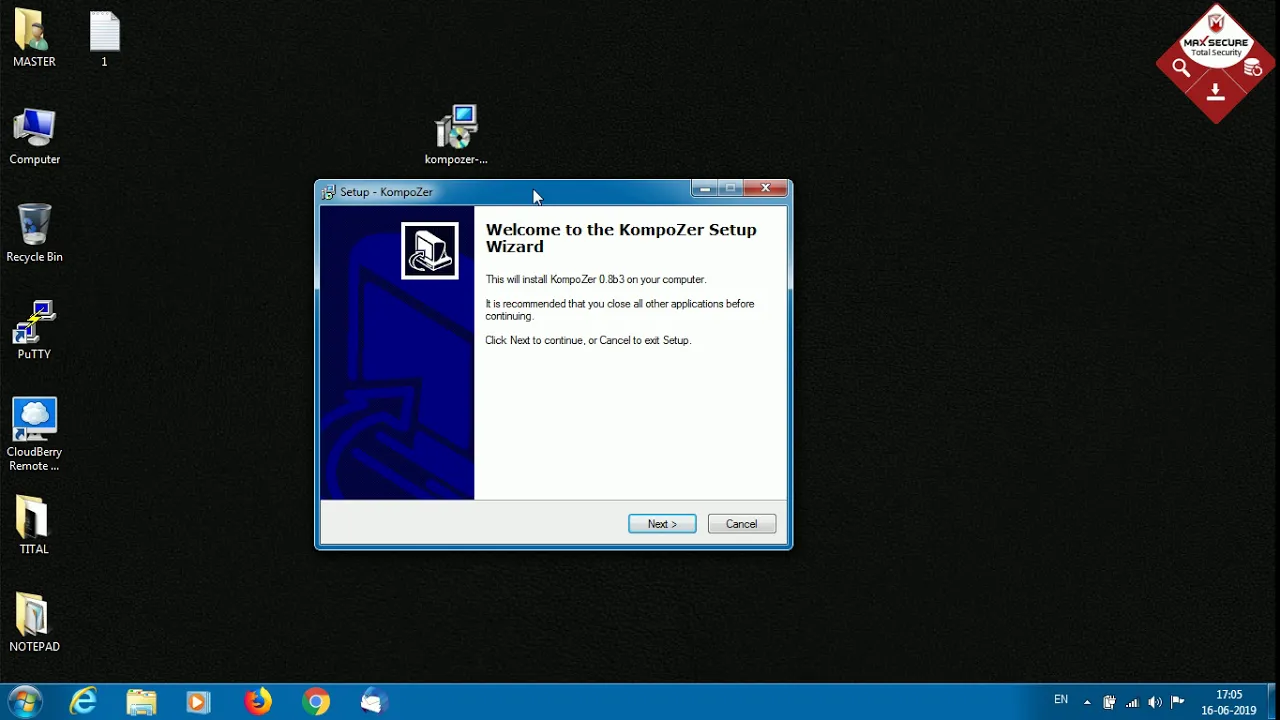Select the file named 1 on desktop
Screen dimensions: 1280x720
point(104,39)
